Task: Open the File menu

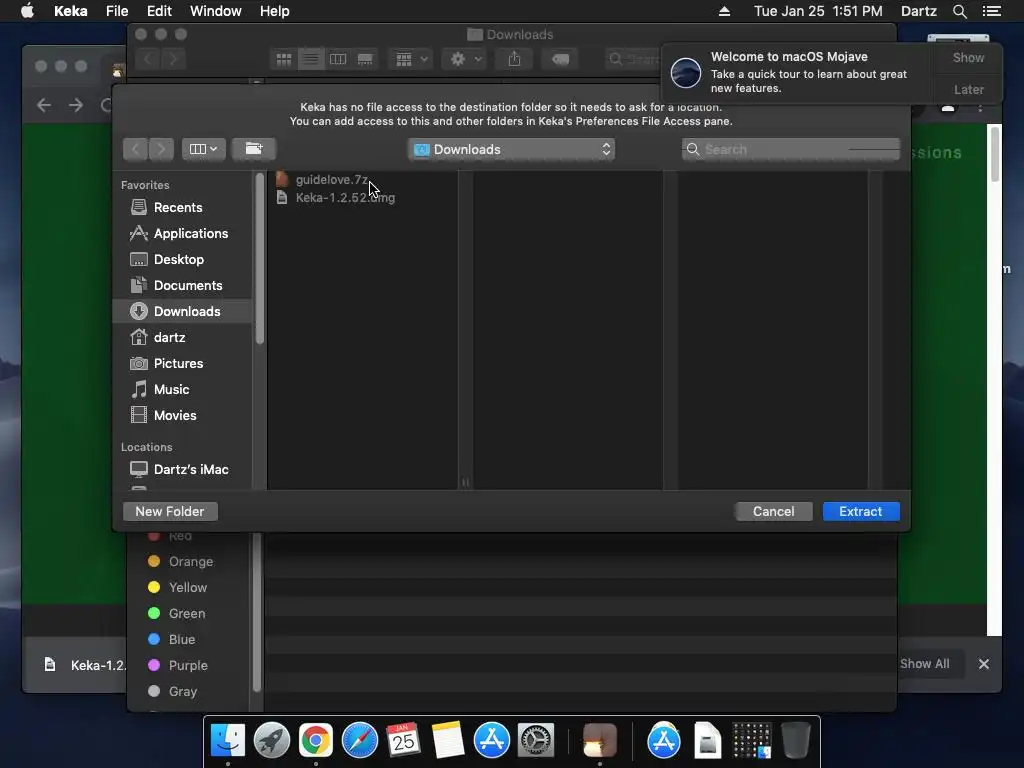Action: click(x=117, y=11)
